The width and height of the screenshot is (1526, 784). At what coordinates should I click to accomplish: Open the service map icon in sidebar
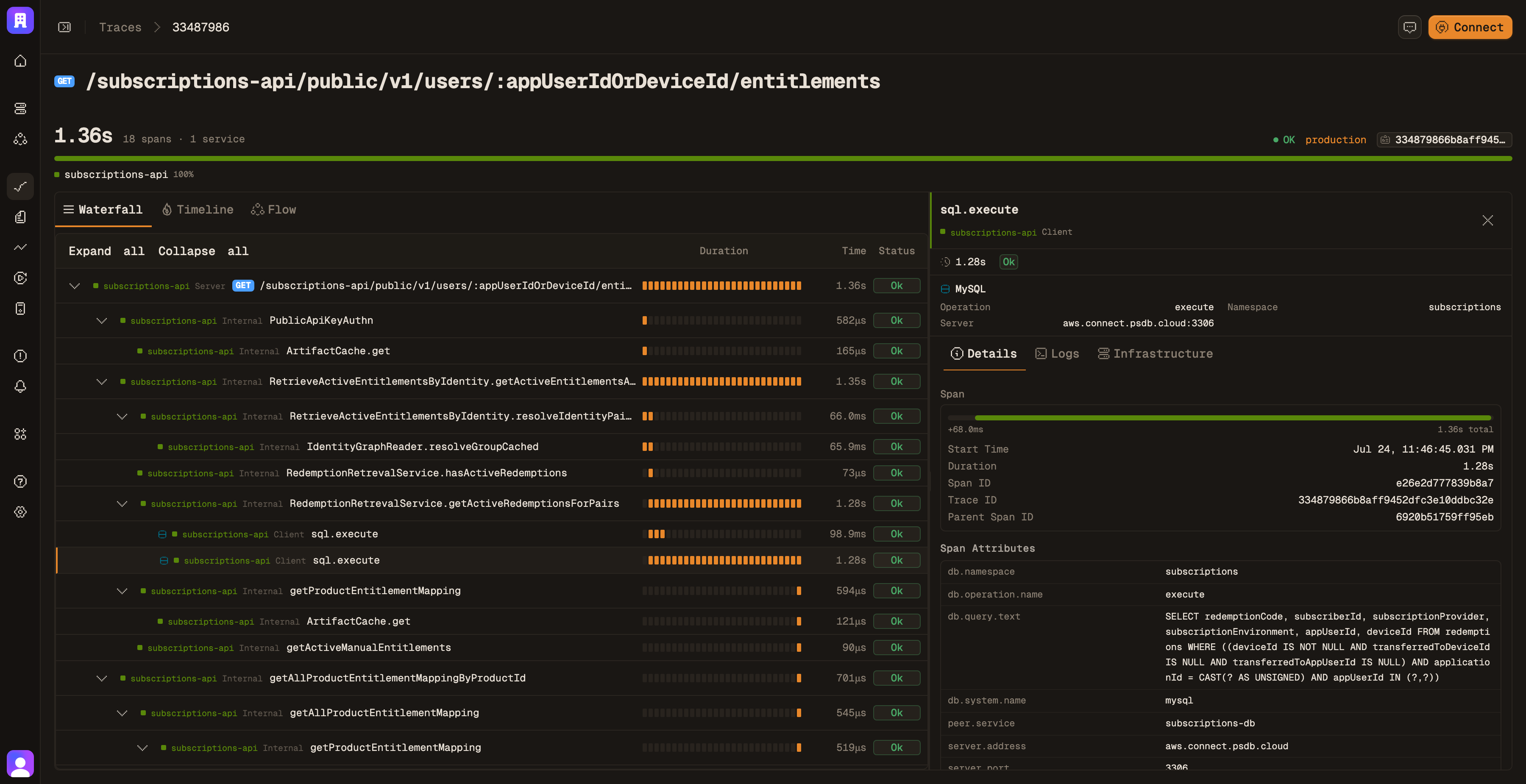coord(20,139)
